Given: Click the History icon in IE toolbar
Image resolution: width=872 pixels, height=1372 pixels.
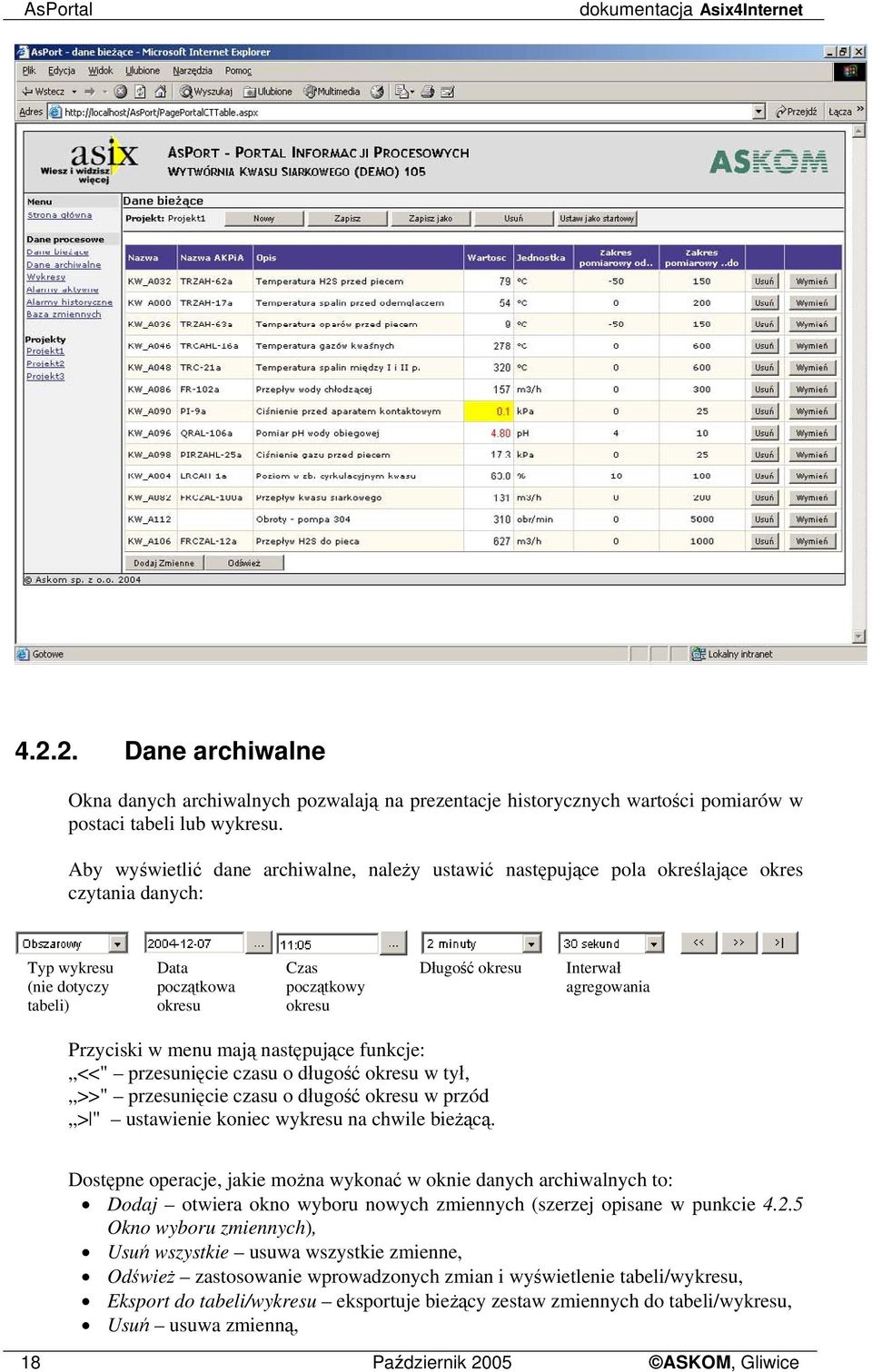Looking at the screenshot, I should point(377,91).
